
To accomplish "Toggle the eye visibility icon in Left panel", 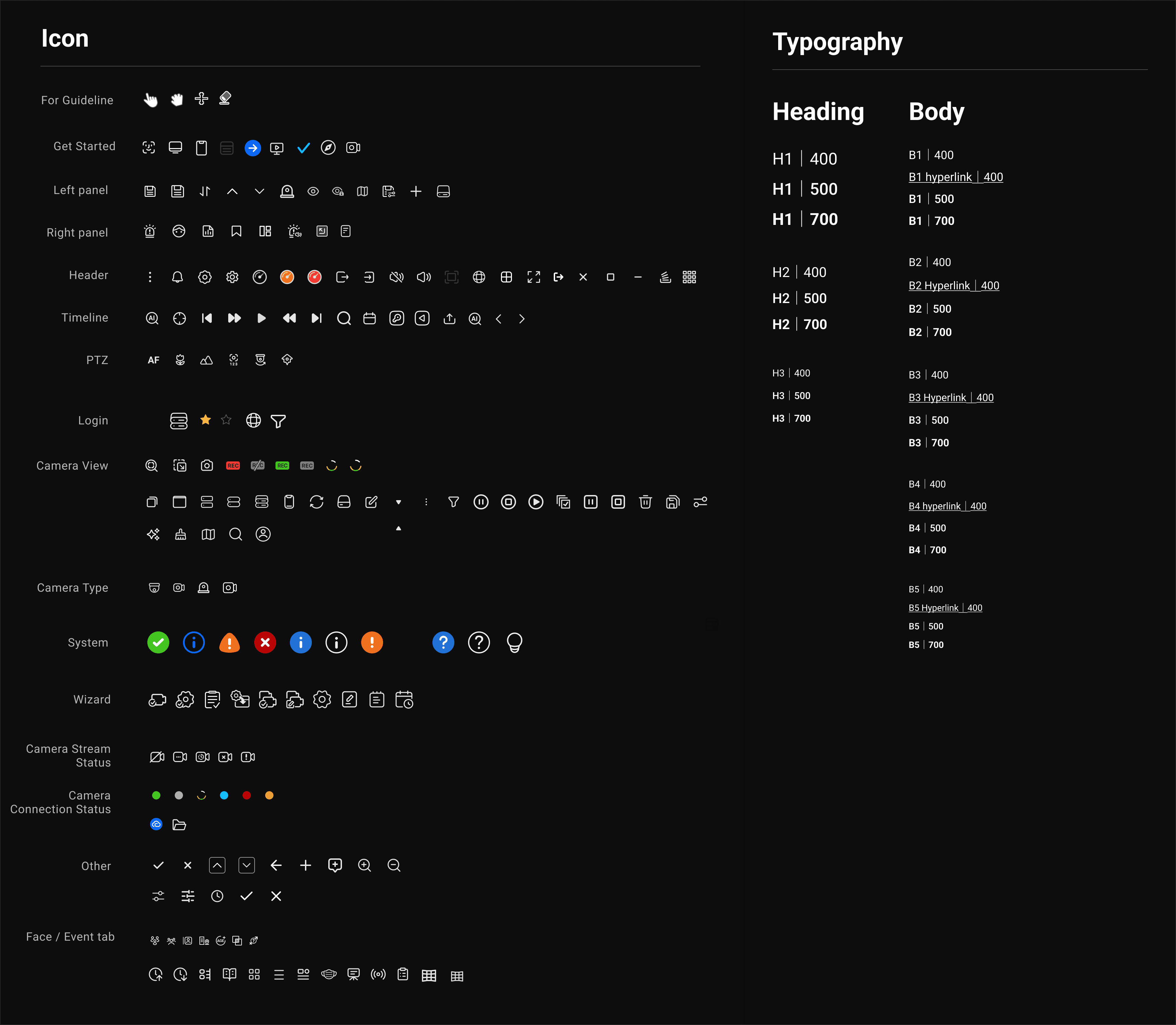I will (x=313, y=192).
